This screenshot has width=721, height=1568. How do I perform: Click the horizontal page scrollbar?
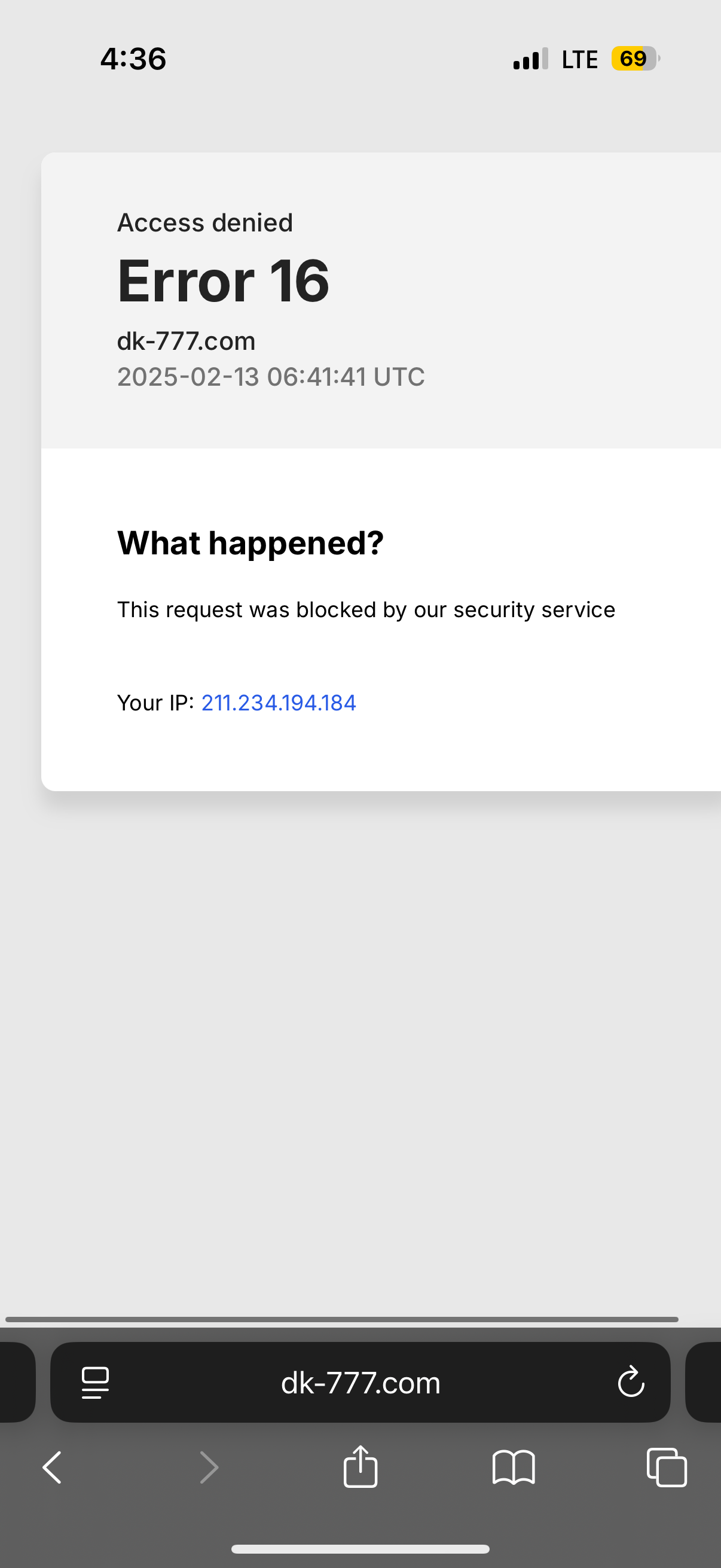[341, 1320]
